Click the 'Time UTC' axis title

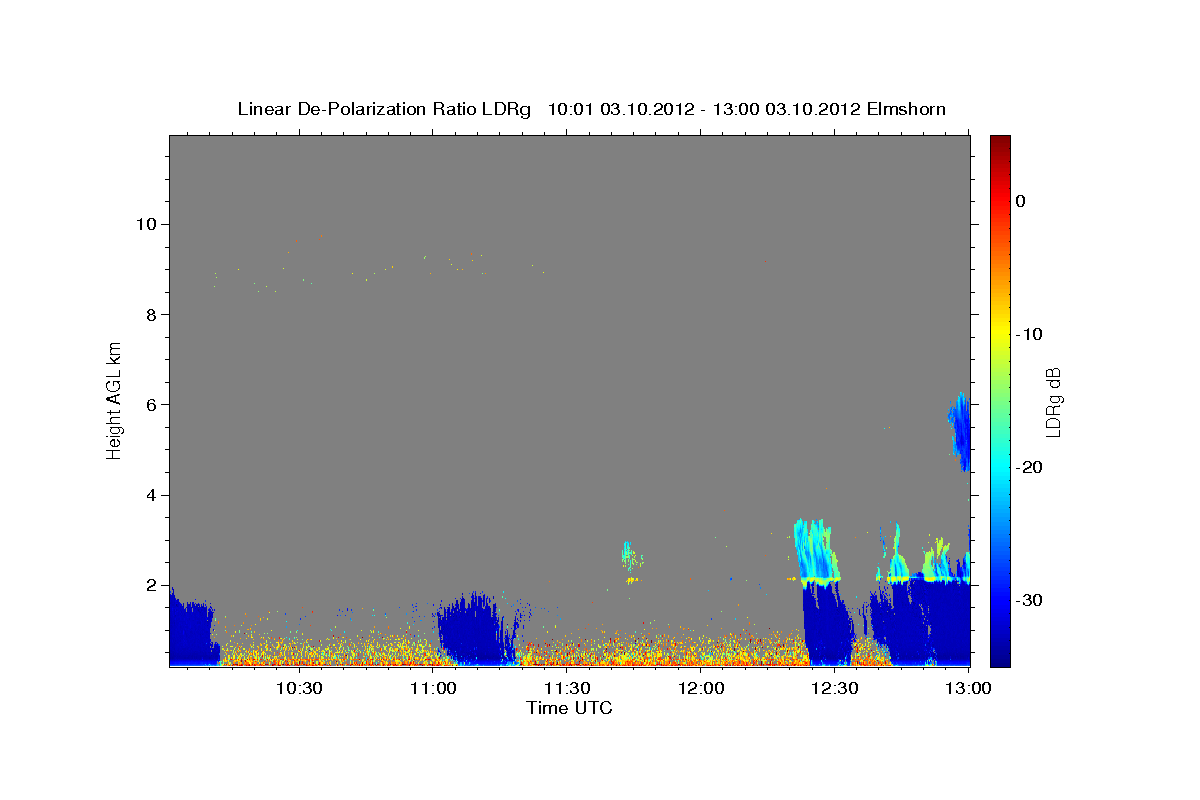[x=569, y=708]
